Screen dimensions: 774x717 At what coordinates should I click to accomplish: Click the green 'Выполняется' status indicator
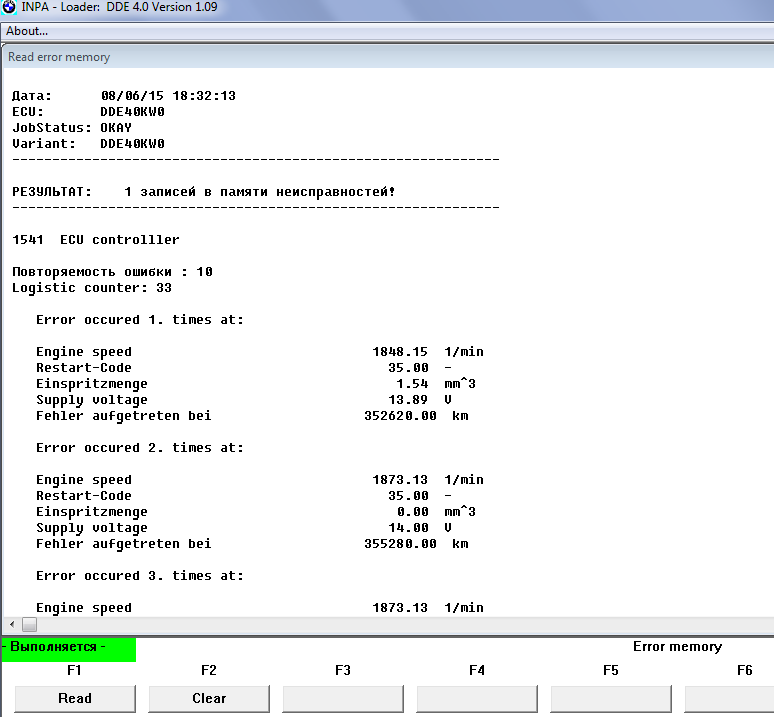[x=69, y=649]
